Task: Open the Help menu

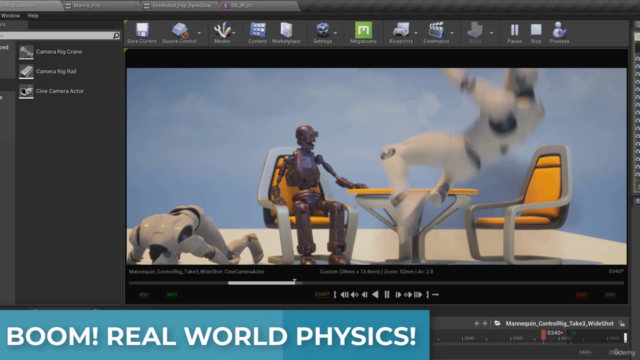Action: tap(33, 16)
